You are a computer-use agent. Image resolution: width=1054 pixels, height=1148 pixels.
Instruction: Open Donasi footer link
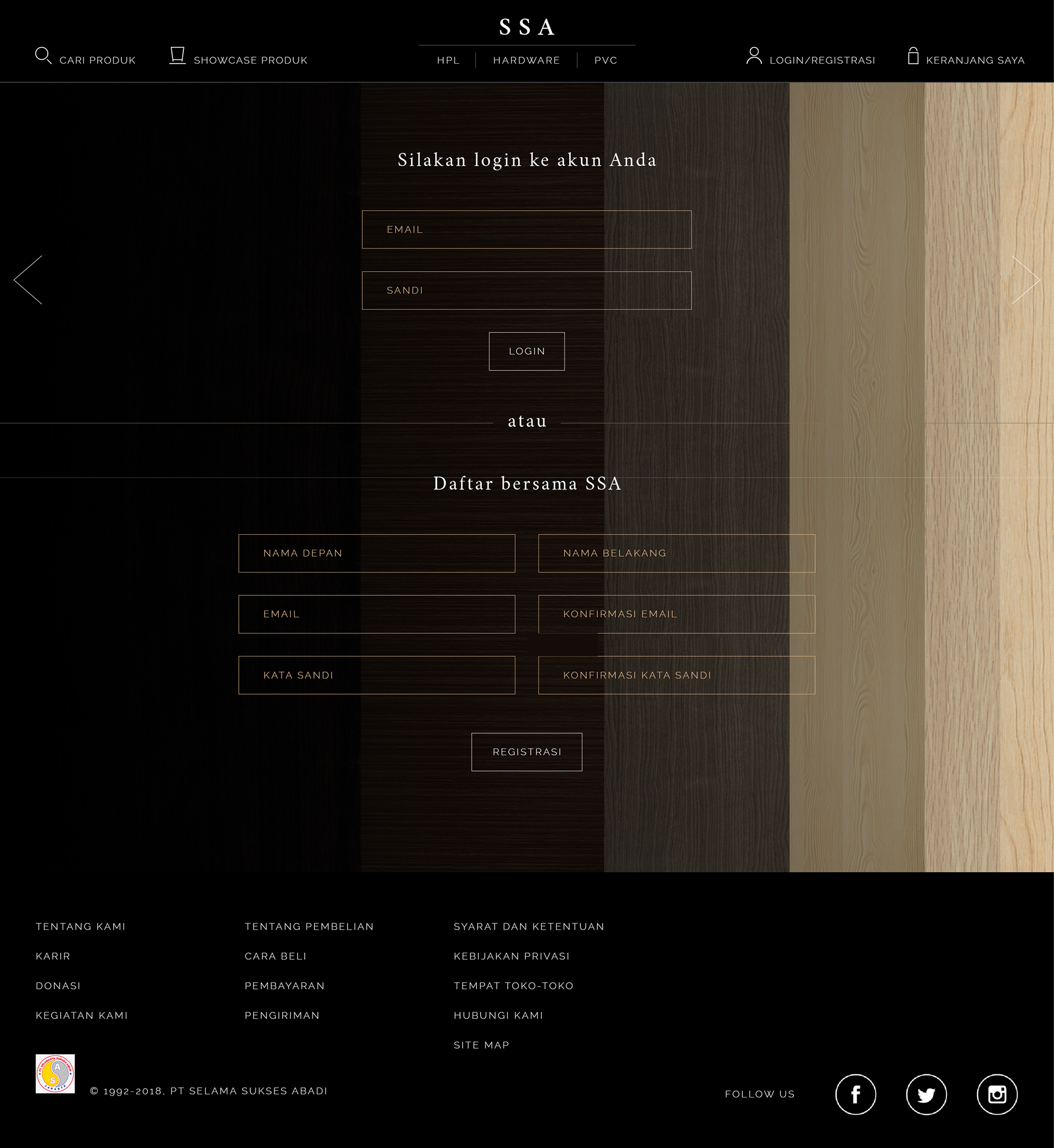(58, 986)
